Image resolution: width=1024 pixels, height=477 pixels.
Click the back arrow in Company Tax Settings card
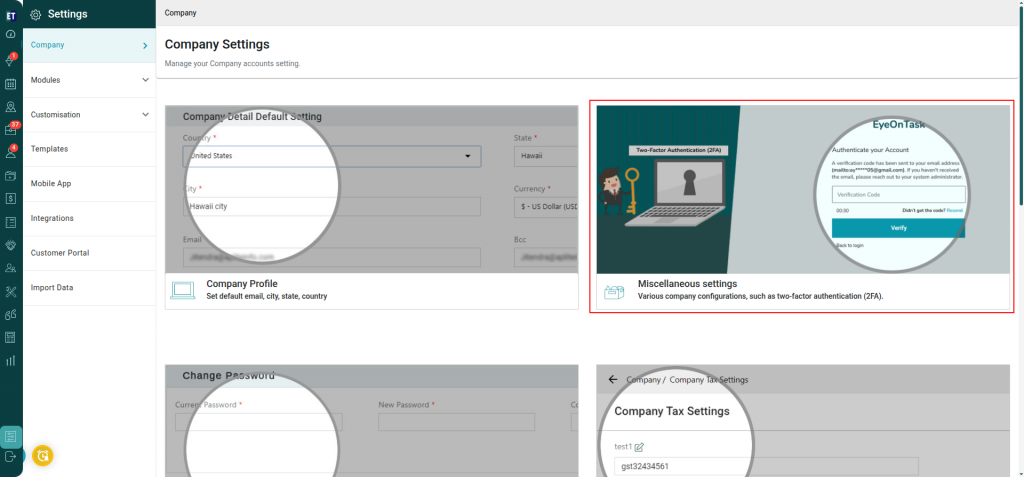click(613, 379)
